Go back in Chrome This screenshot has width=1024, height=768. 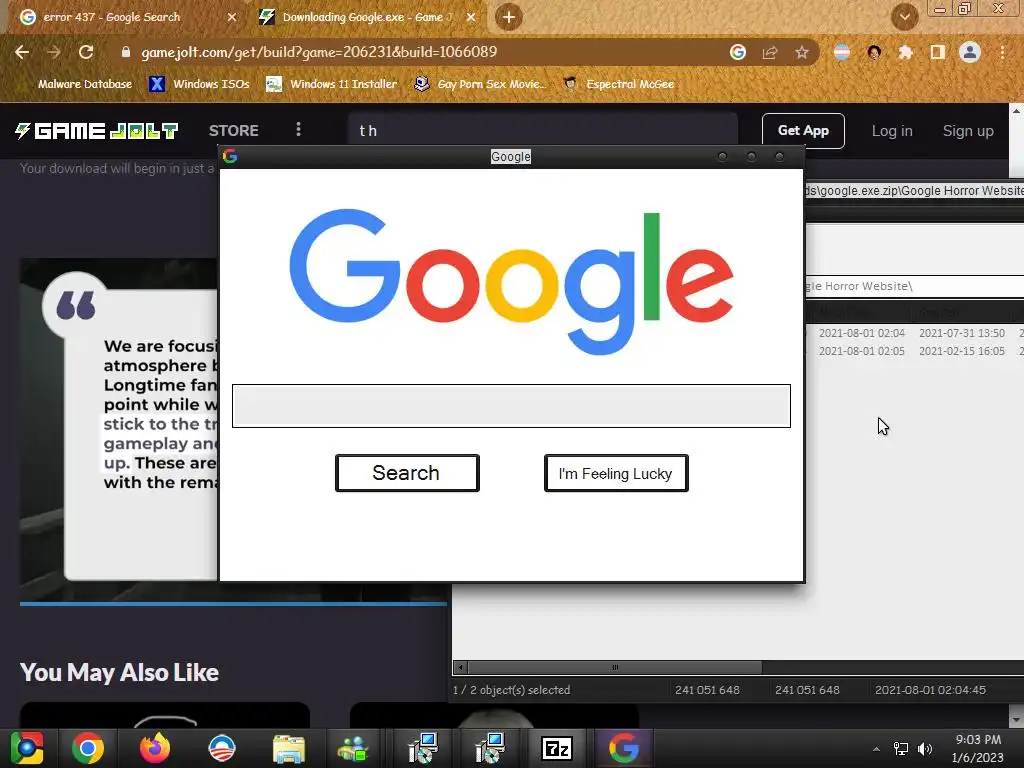pyautogui.click(x=22, y=52)
